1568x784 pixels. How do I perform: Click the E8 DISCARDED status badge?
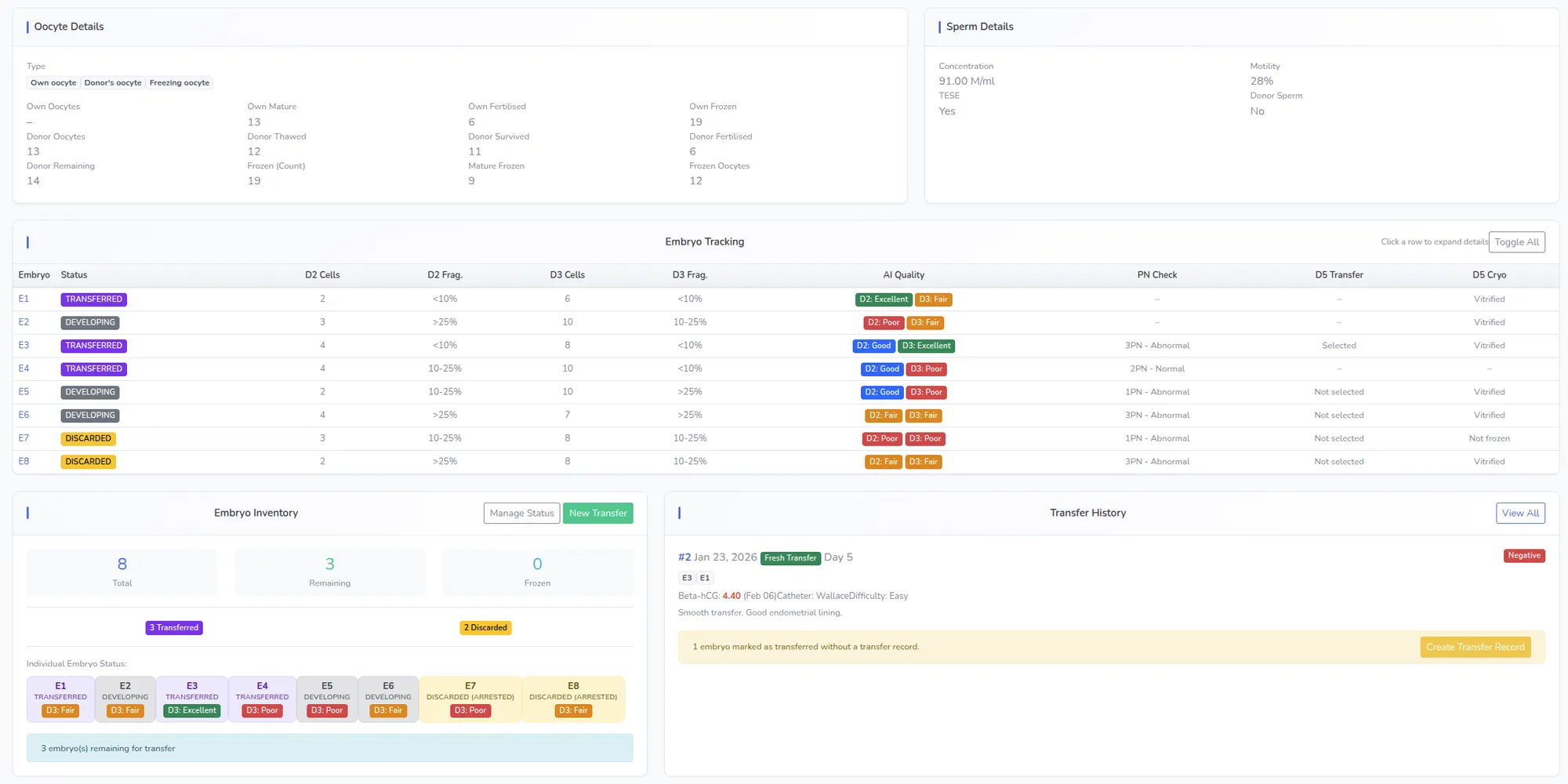coord(88,462)
